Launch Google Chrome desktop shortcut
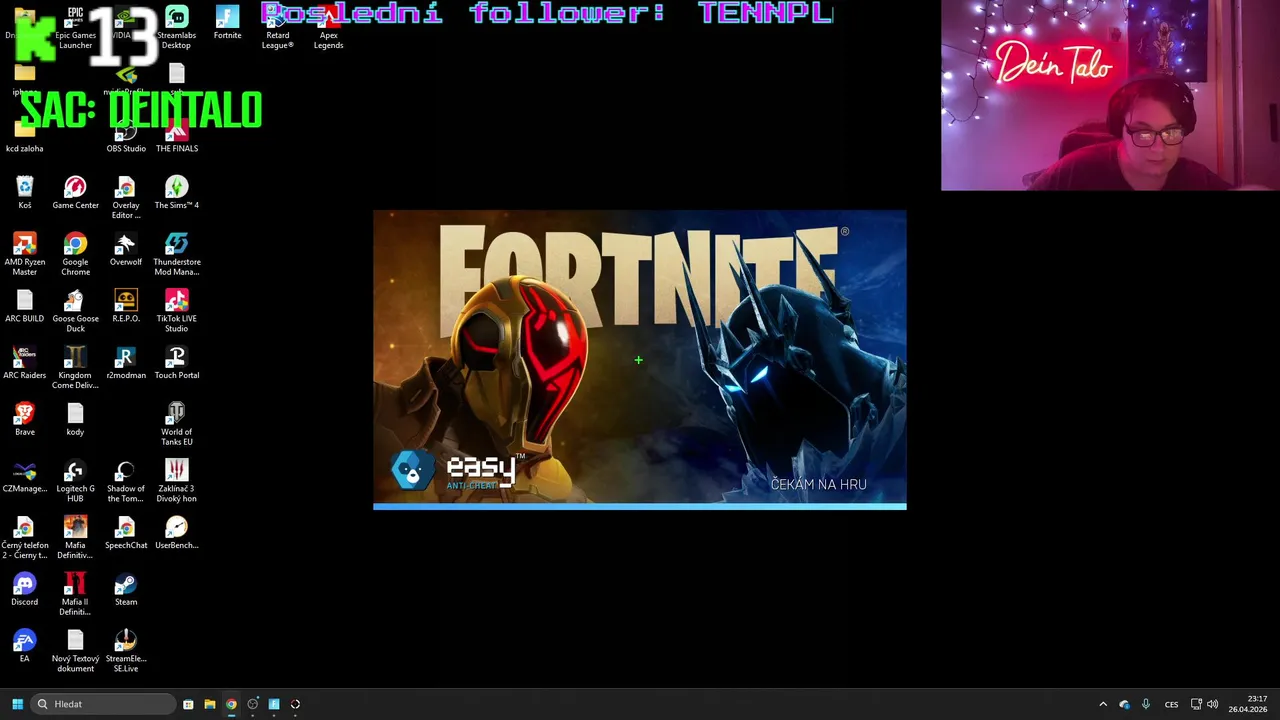This screenshot has width=1280, height=720. click(75, 255)
